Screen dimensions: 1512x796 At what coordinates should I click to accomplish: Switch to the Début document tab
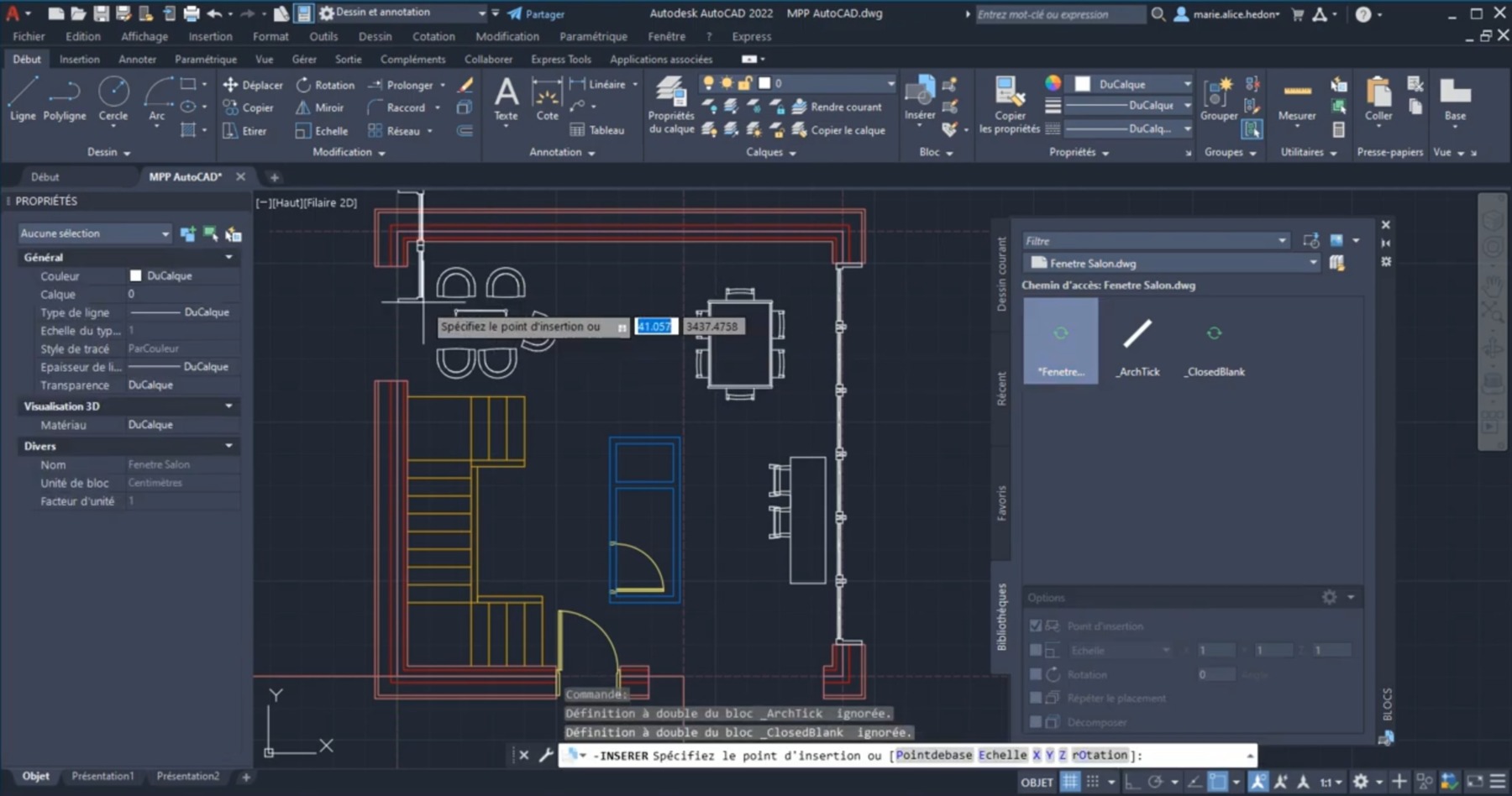(x=45, y=176)
